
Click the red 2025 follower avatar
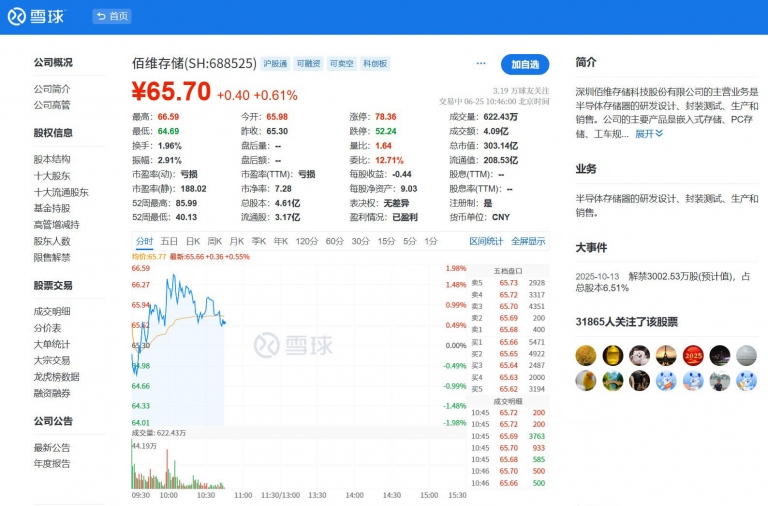[693, 355]
